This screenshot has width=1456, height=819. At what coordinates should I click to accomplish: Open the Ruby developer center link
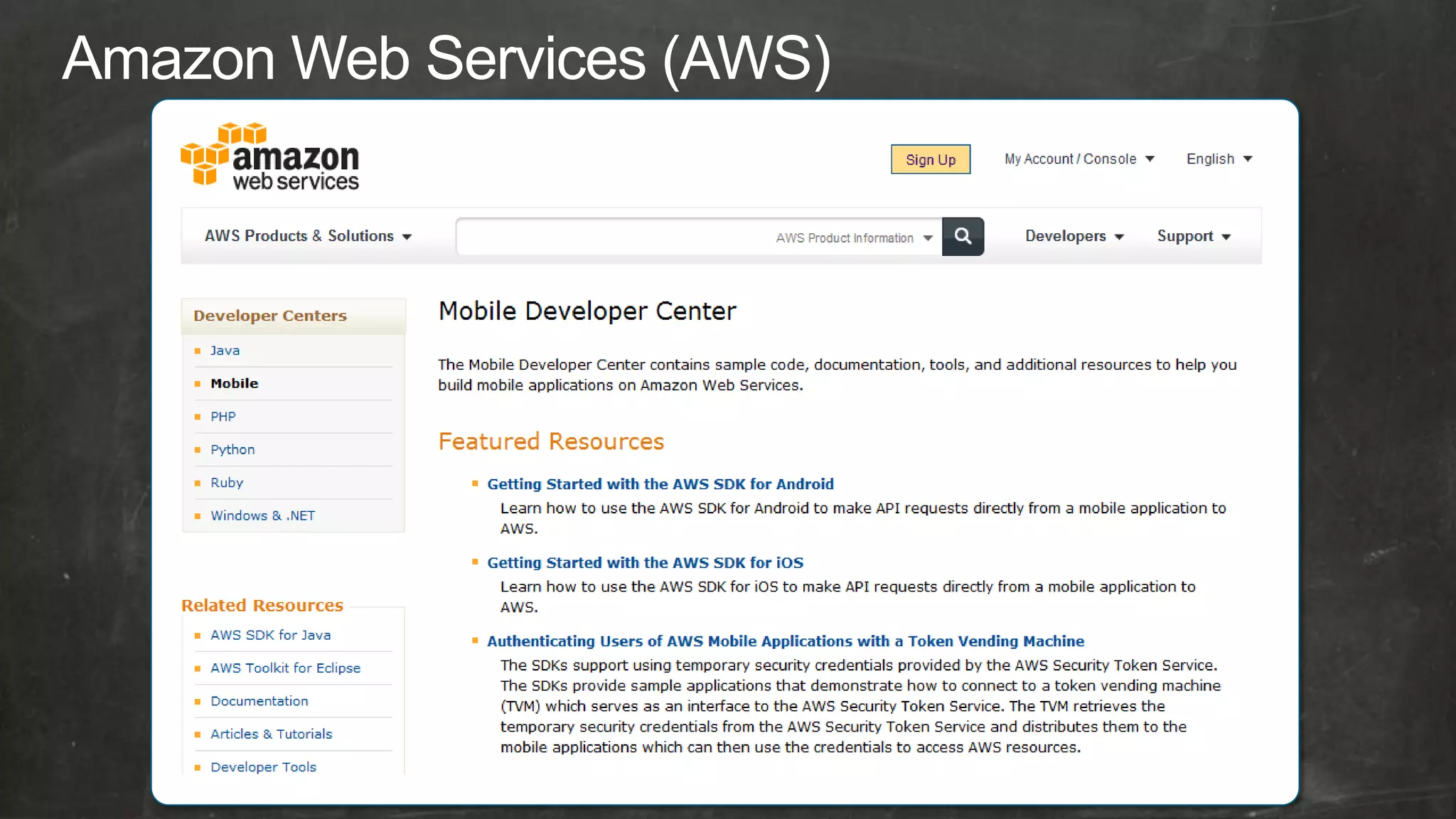click(x=227, y=483)
